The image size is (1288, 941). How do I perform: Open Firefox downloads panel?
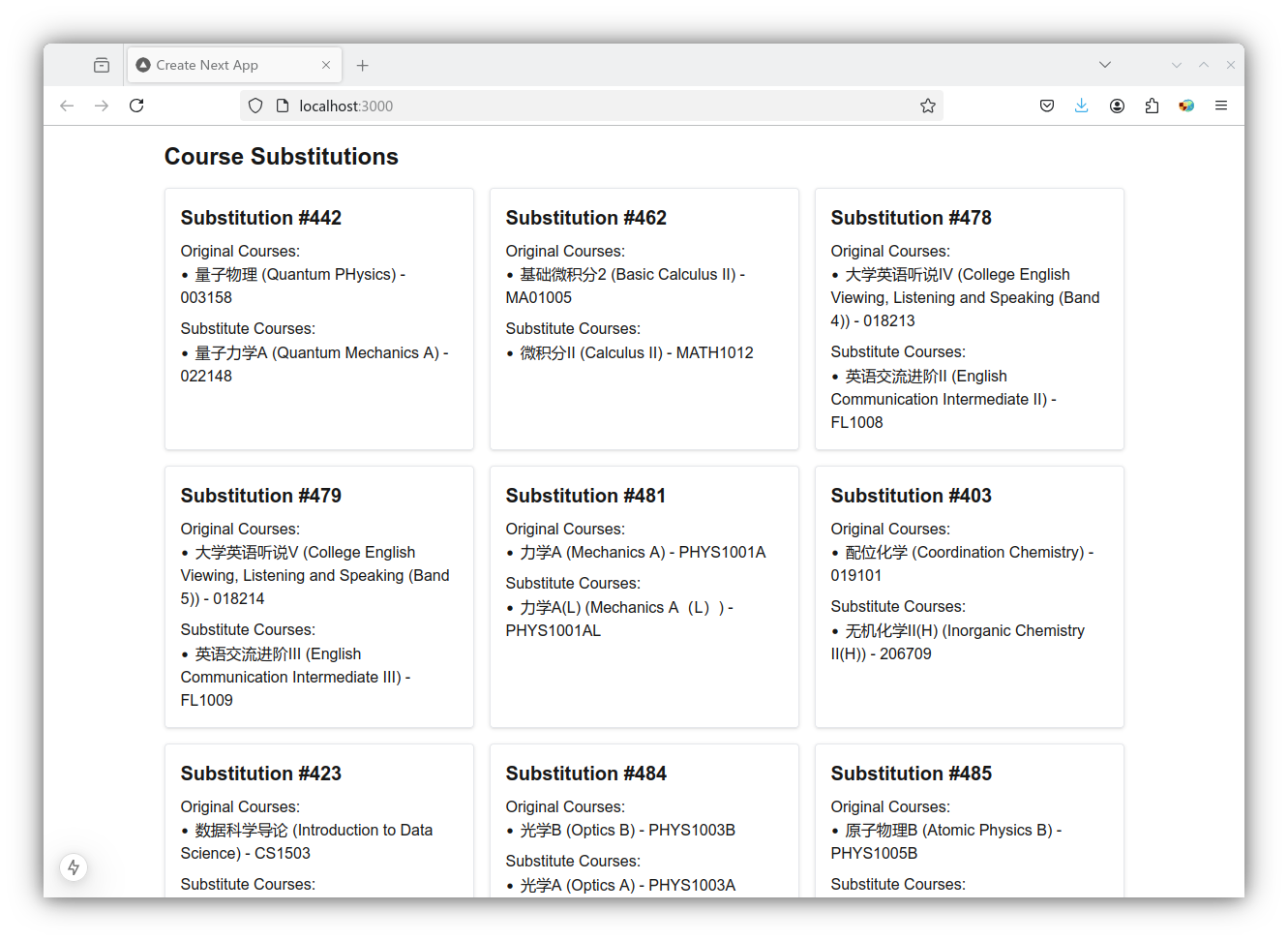[1081, 106]
